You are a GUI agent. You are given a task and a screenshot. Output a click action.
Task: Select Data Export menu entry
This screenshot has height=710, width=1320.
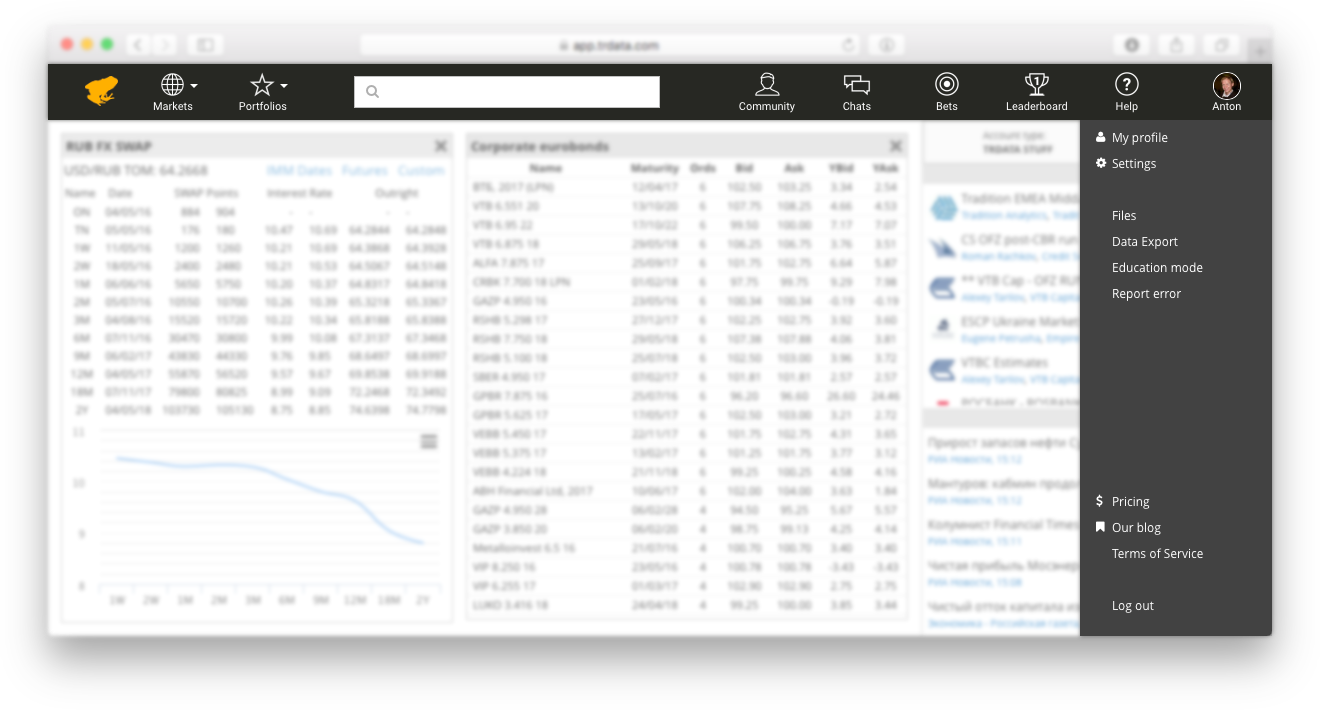(x=1145, y=242)
